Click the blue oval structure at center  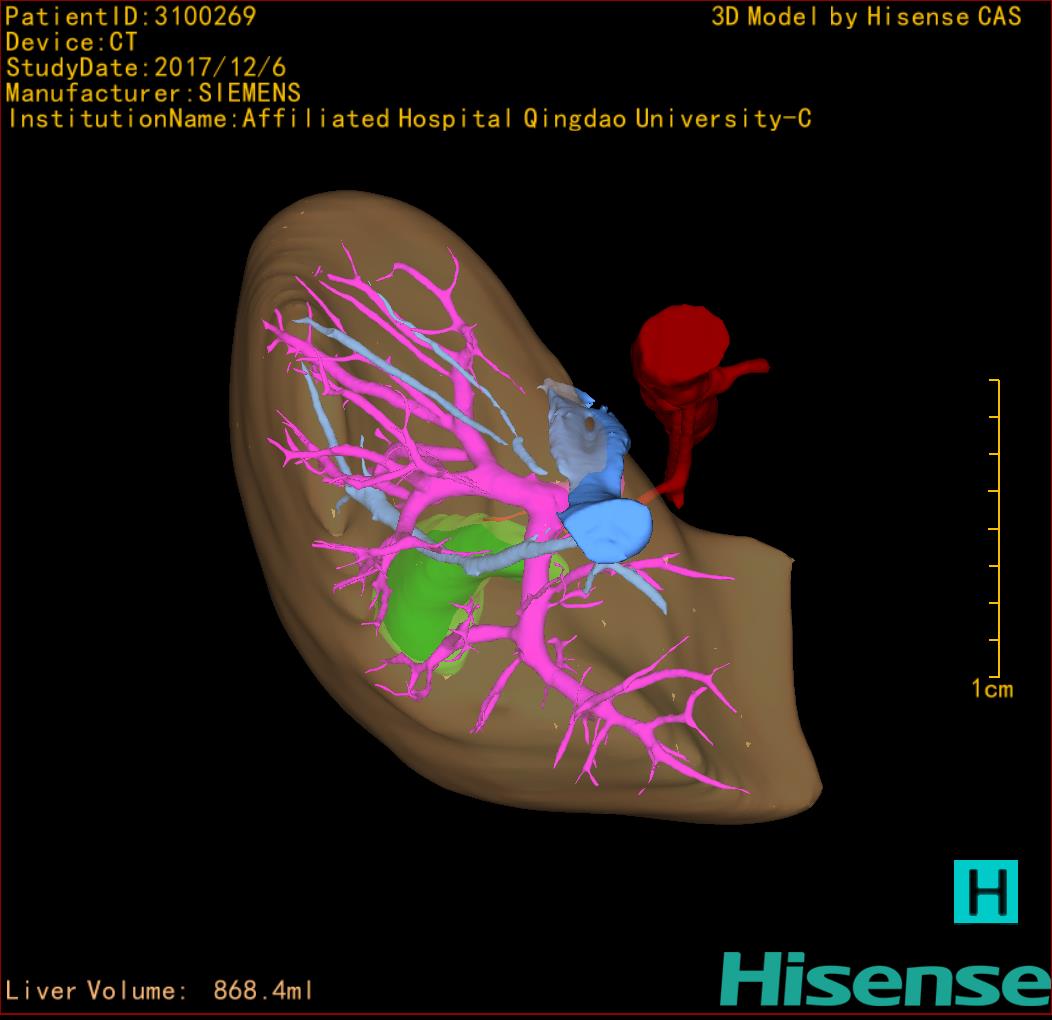[x=609, y=531]
